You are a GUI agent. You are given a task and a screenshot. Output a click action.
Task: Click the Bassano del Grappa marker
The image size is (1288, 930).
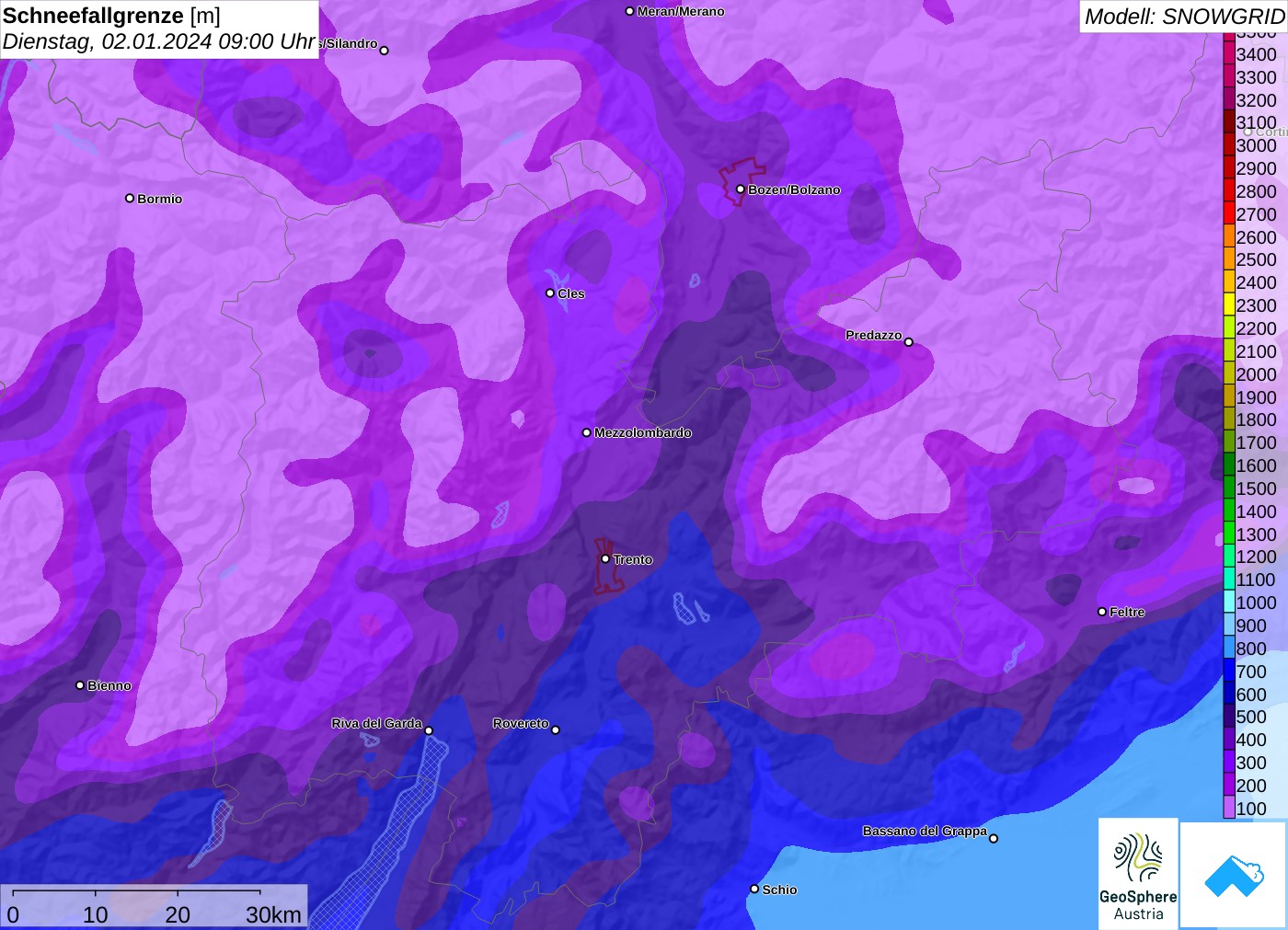(x=994, y=838)
